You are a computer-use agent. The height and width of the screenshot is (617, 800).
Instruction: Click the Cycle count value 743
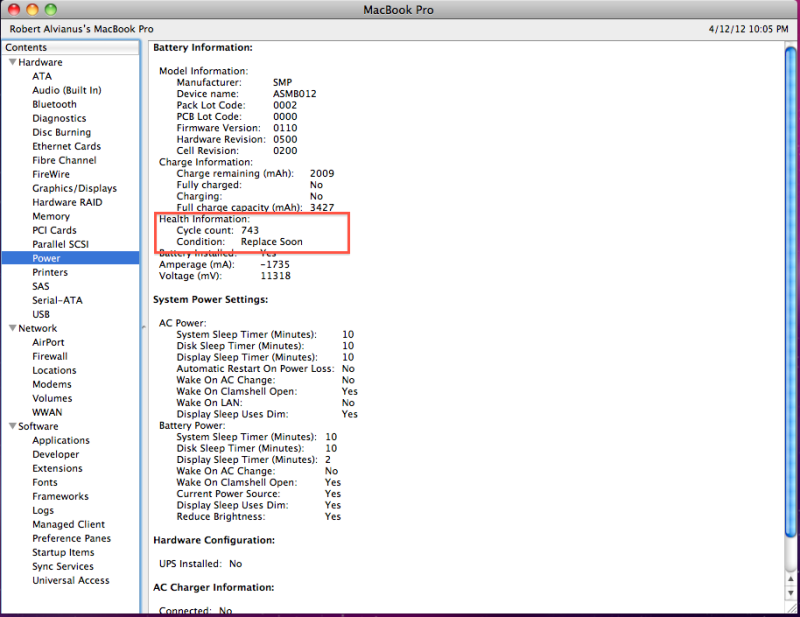250,230
